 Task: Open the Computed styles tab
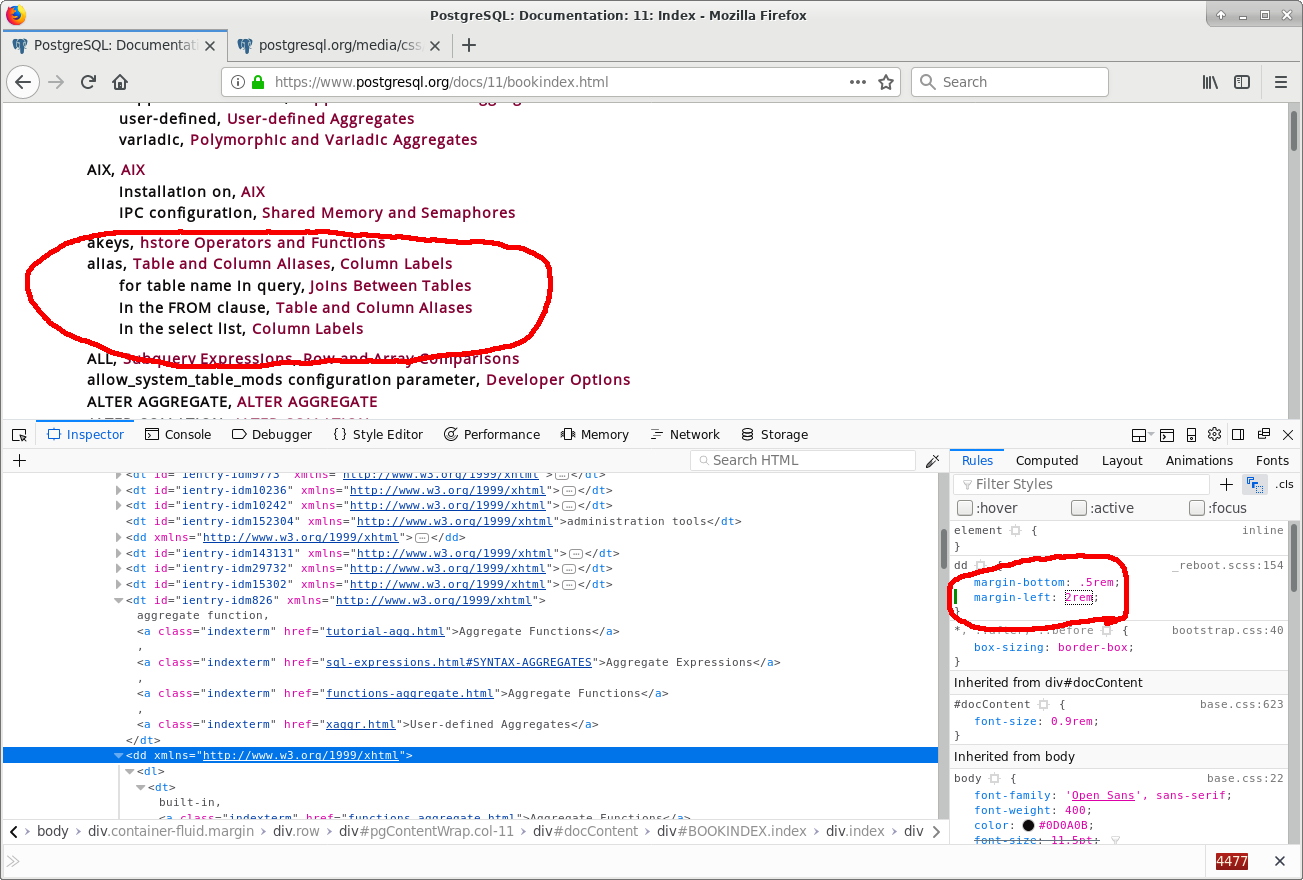1046,461
